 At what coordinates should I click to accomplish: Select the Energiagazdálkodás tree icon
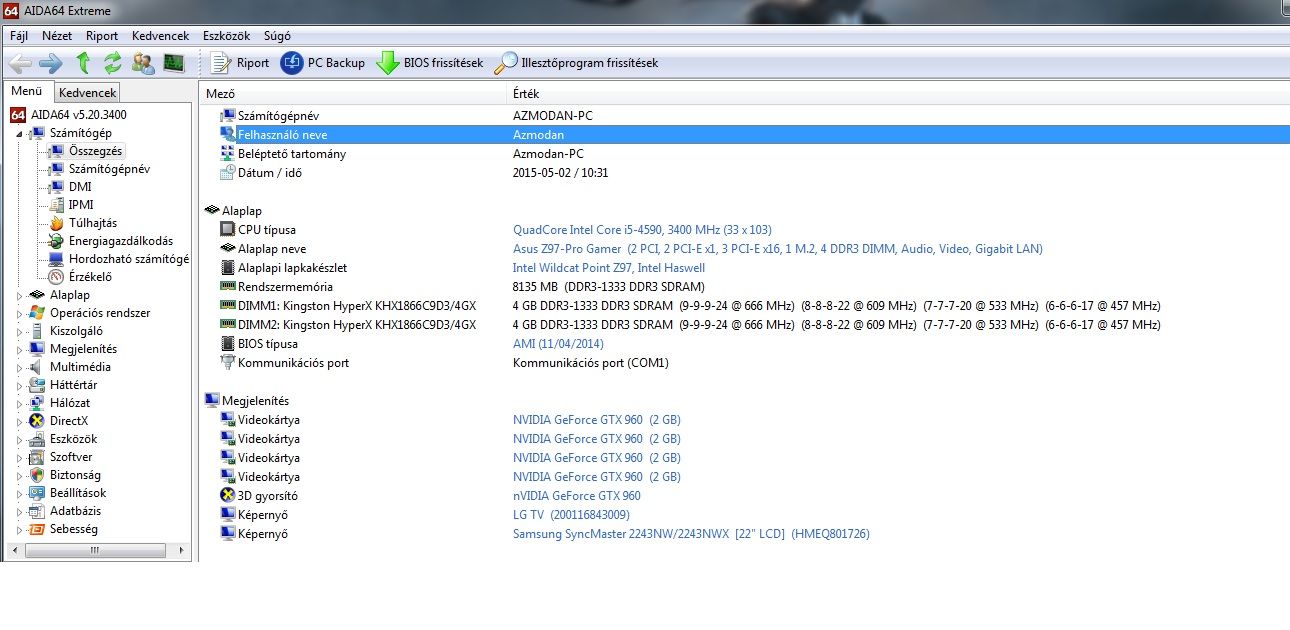[x=56, y=241]
